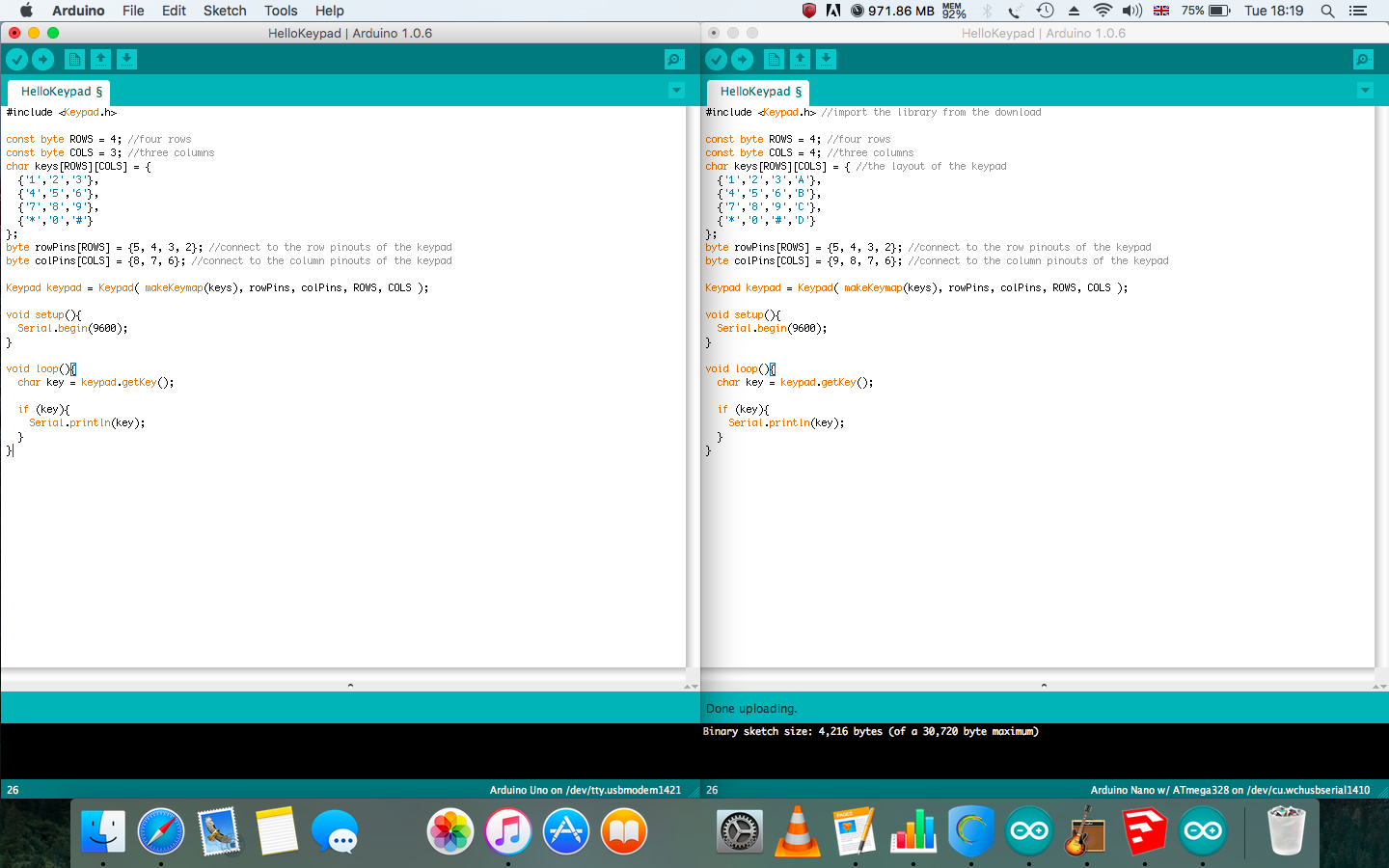1389x868 pixels.
Task: Launch iTunes from the Dock
Action: pyautogui.click(x=508, y=831)
